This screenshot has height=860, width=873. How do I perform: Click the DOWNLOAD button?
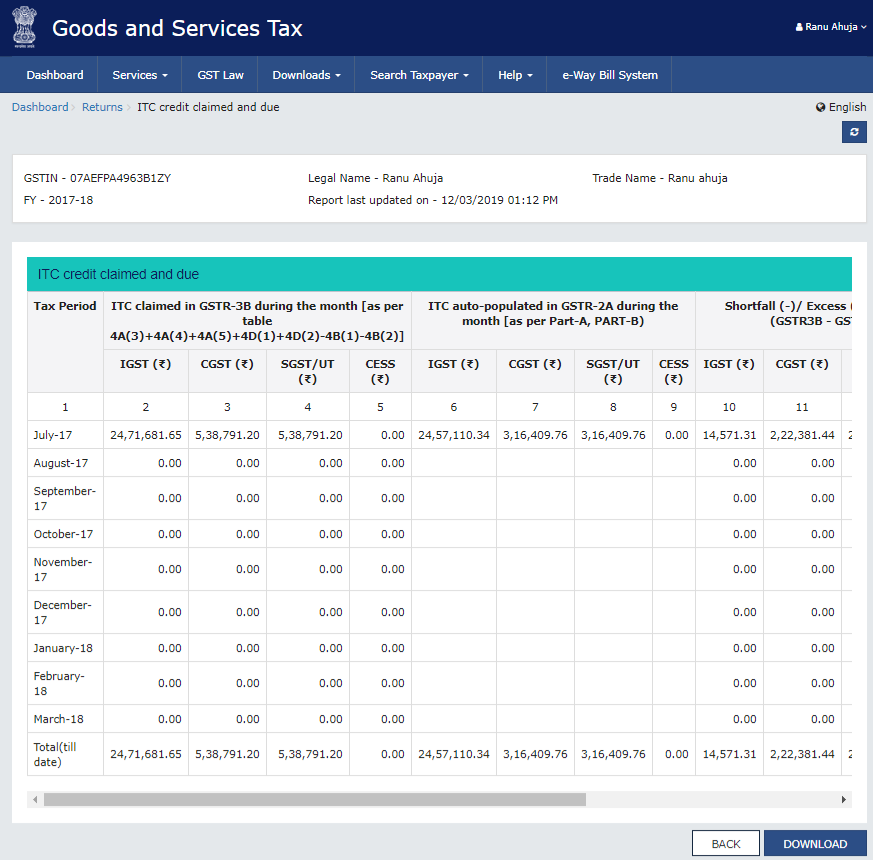[x=815, y=843]
